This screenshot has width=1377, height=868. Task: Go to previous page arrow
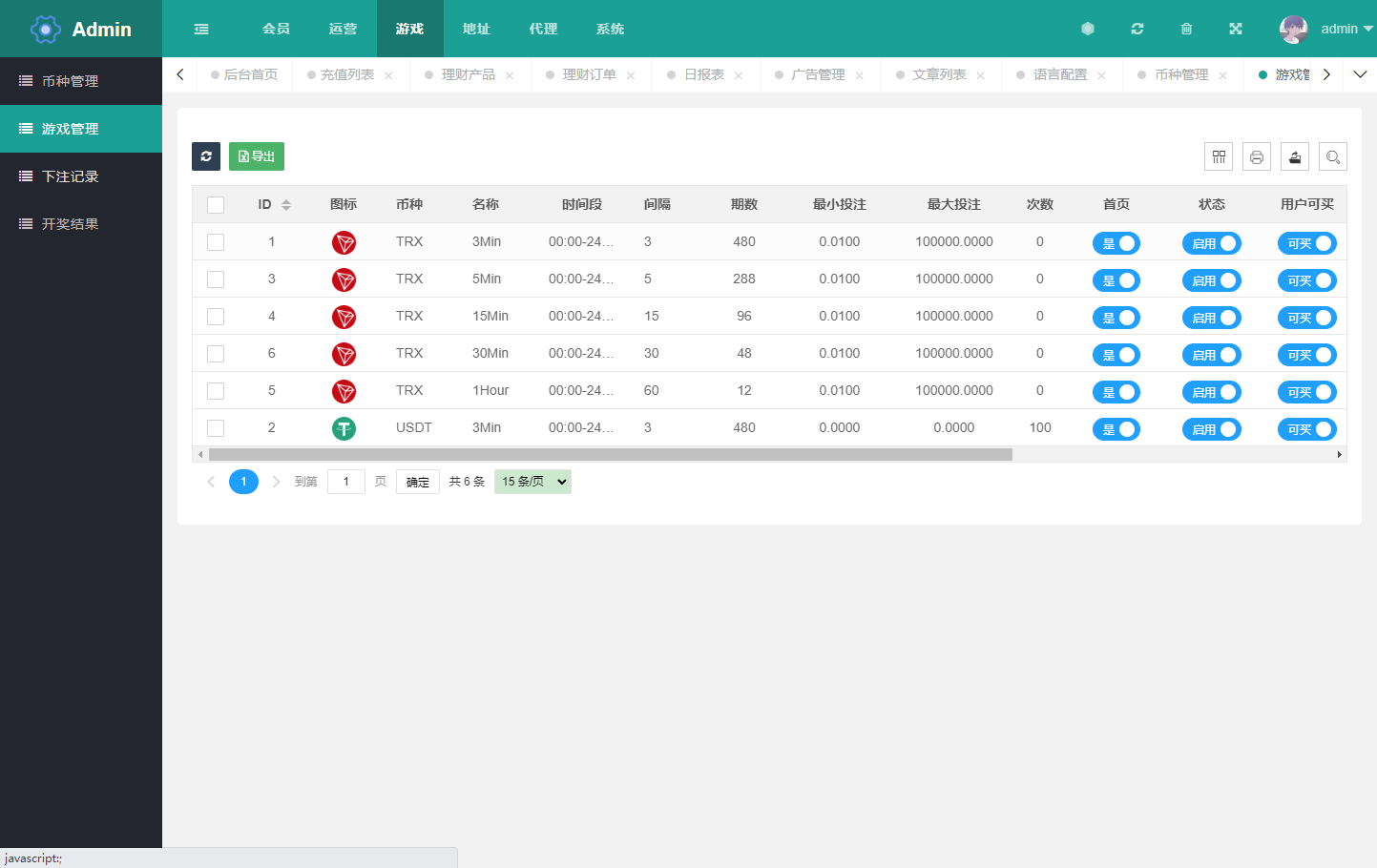[211, 482]
